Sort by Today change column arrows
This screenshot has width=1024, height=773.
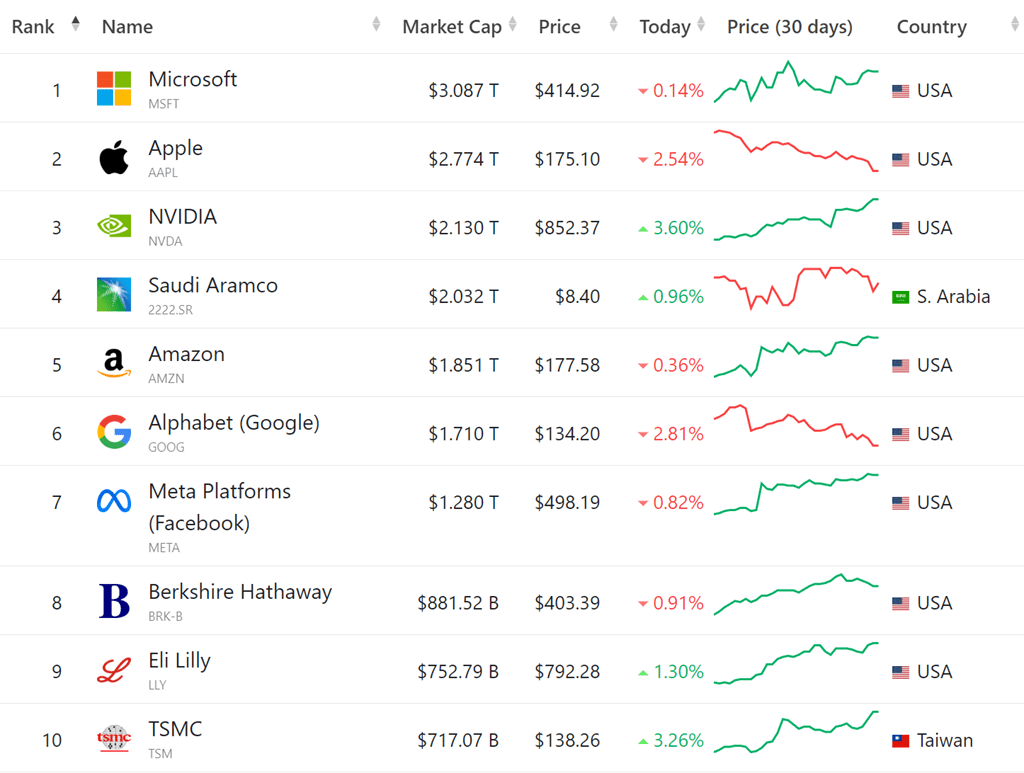click(701, 25)
